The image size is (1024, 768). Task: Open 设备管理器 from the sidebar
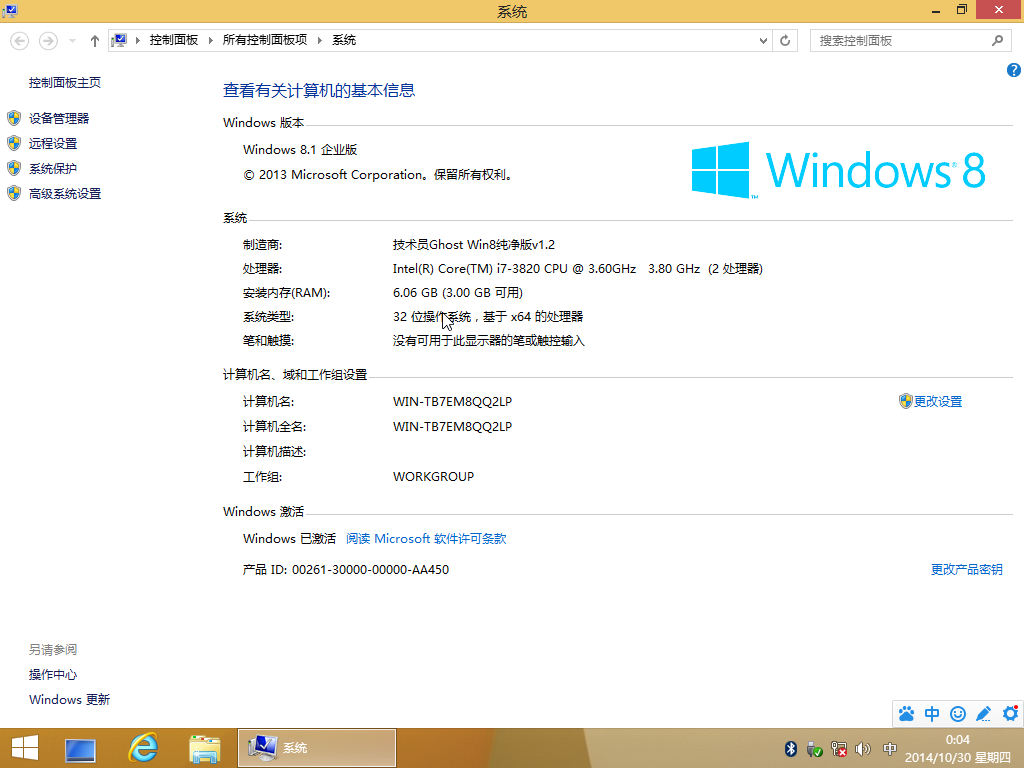pos(59,118)
